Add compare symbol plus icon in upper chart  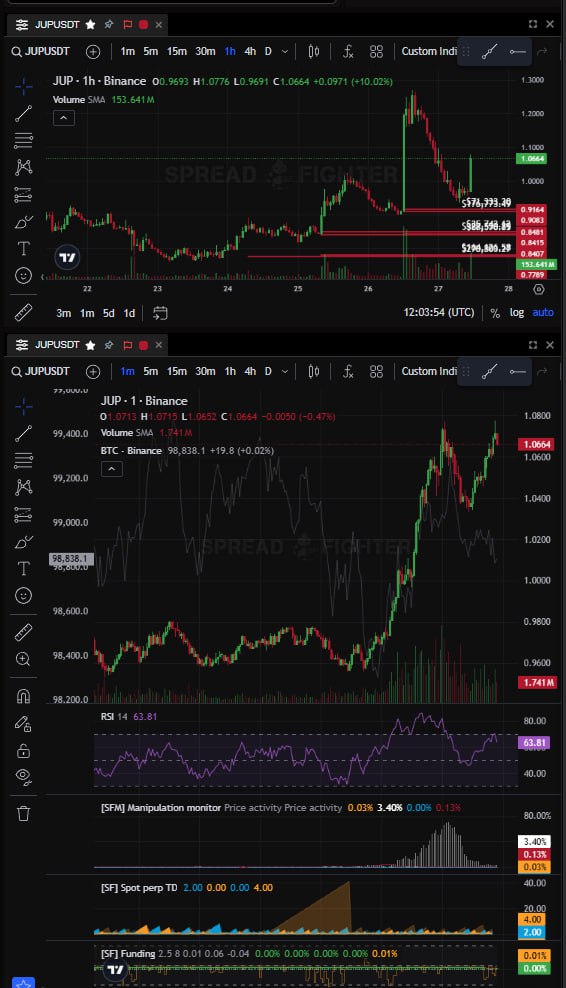[93, 52]
